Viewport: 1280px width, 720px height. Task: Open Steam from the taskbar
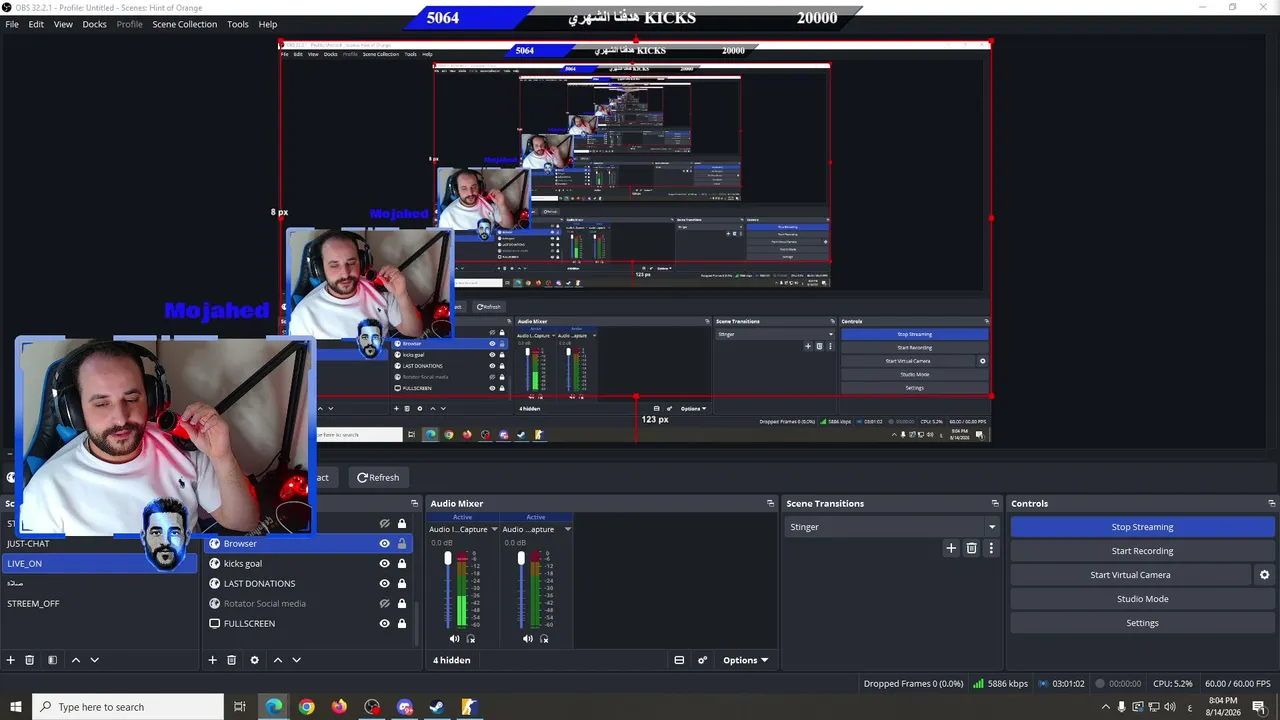[437, 707]
